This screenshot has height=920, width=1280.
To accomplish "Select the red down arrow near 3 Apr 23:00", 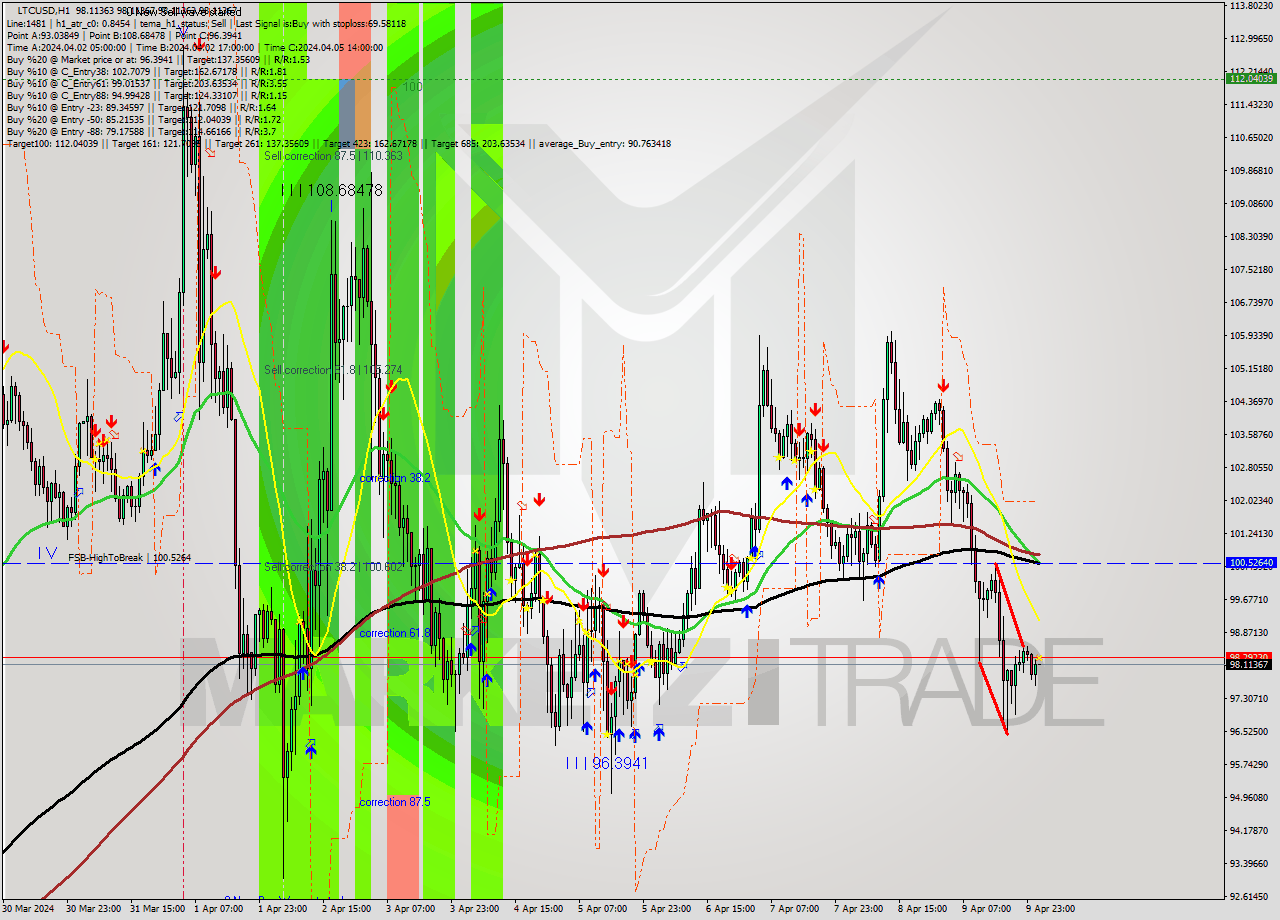I will pyautogui.click(x=480, y=514).
